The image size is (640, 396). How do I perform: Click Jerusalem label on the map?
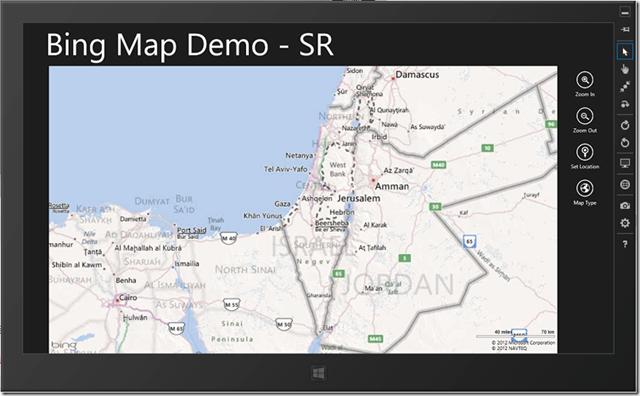point(358,198)
